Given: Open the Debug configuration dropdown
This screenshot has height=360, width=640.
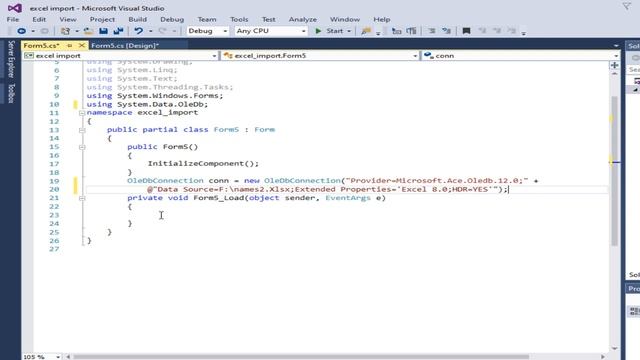Looking at the screenshot, I should (207, 31).
